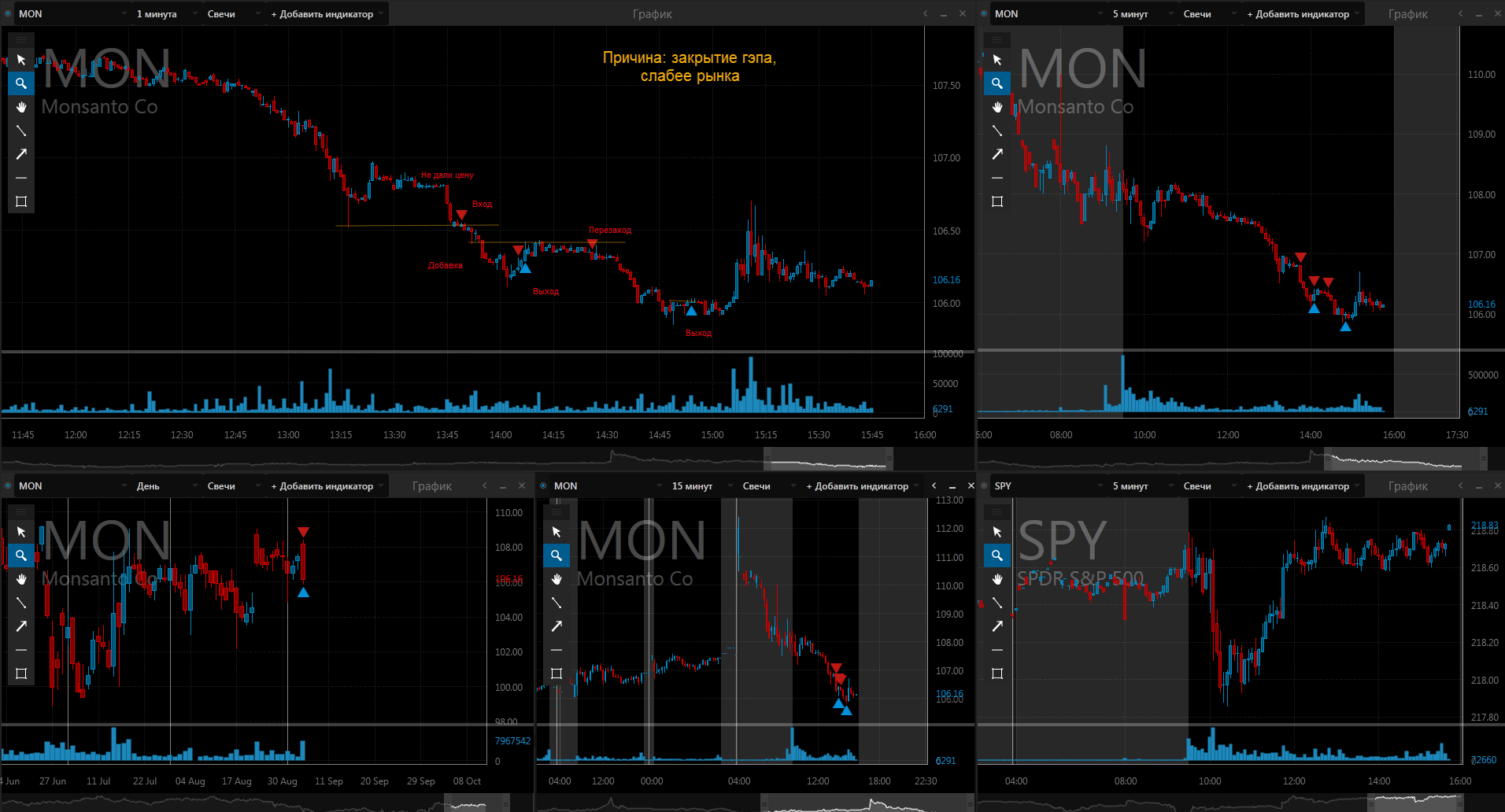
Task: Pick the hand pan tool in SPY chart
Action: tap(997, 579)
